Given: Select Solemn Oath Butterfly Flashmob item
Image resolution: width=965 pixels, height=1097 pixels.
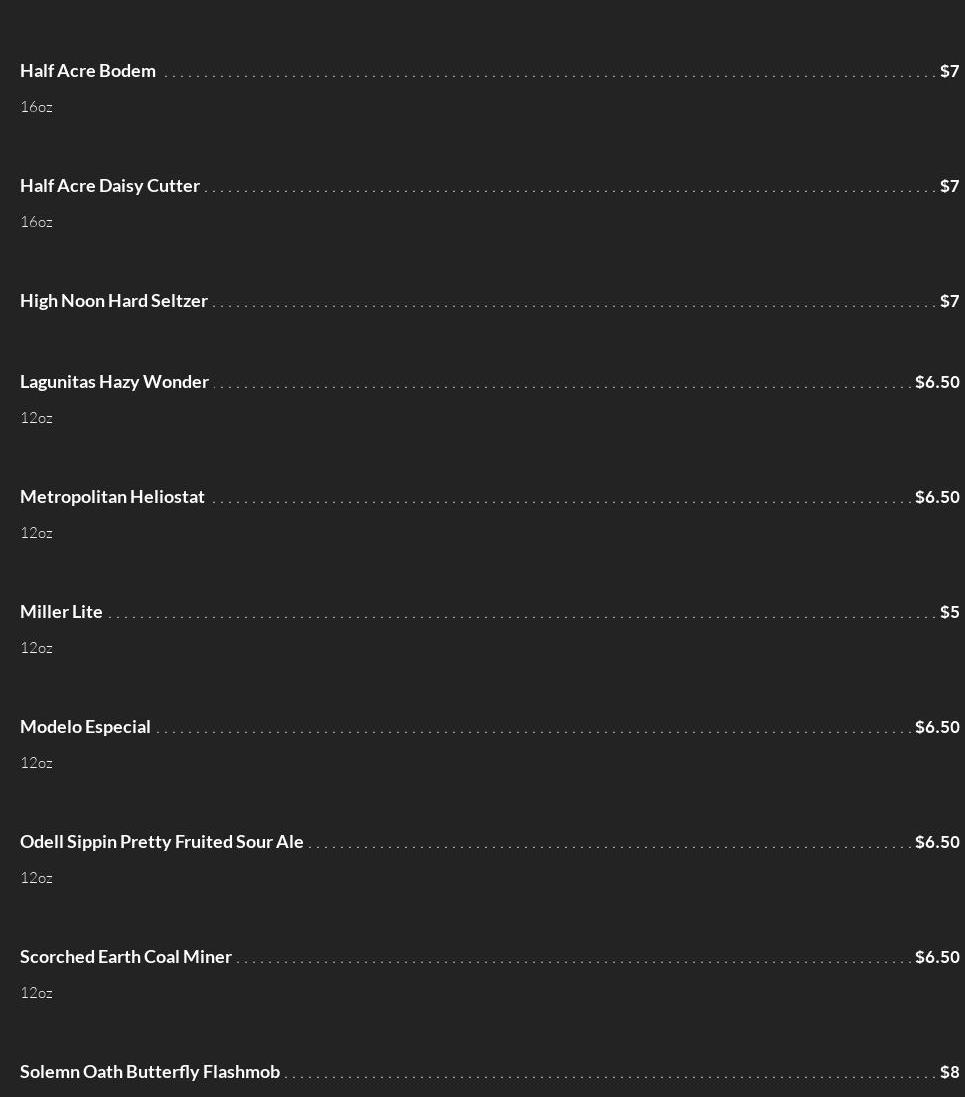Looking at the screenshot, I should click(150, 1072).
